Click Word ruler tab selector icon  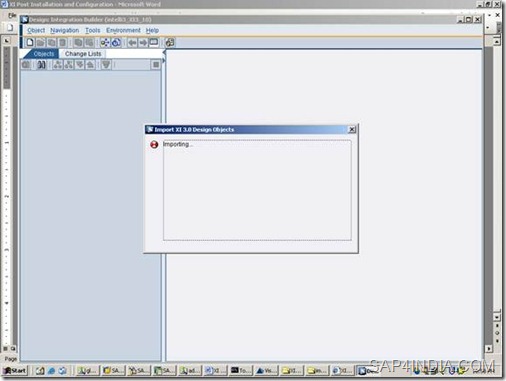7,40
